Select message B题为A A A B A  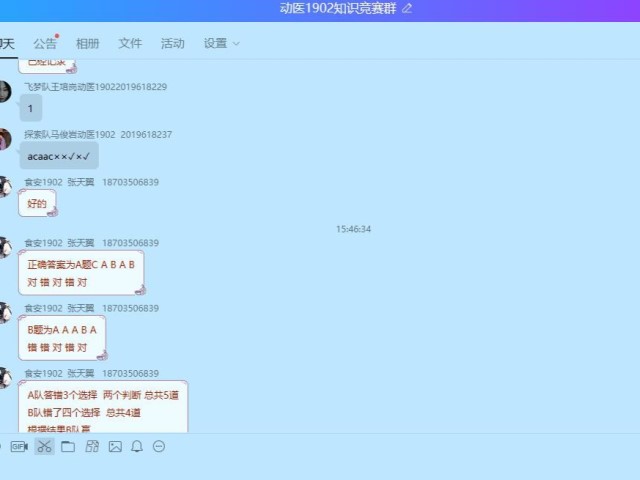coord(62,338)
